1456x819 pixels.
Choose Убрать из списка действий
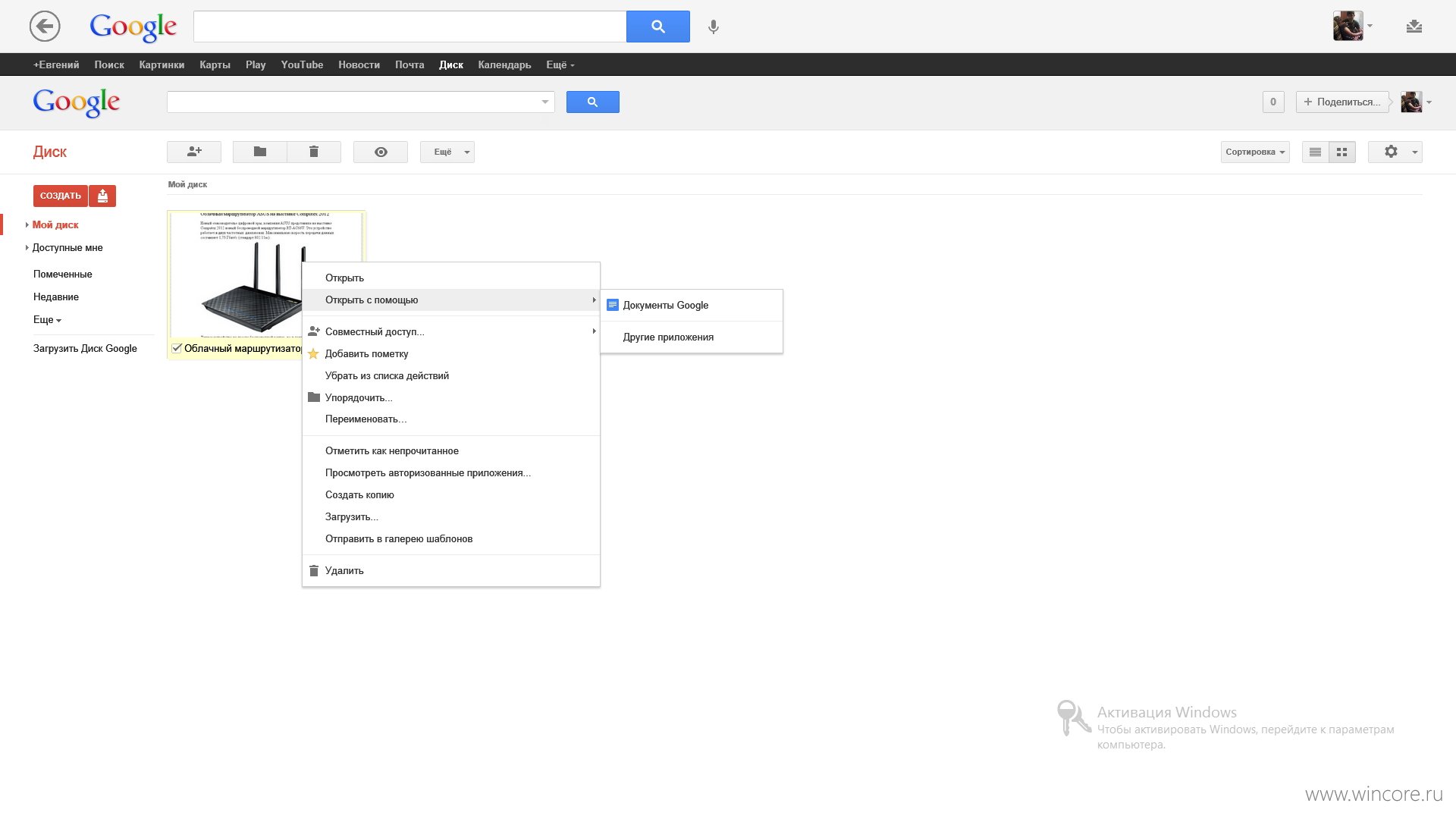(x=451, y=375)
